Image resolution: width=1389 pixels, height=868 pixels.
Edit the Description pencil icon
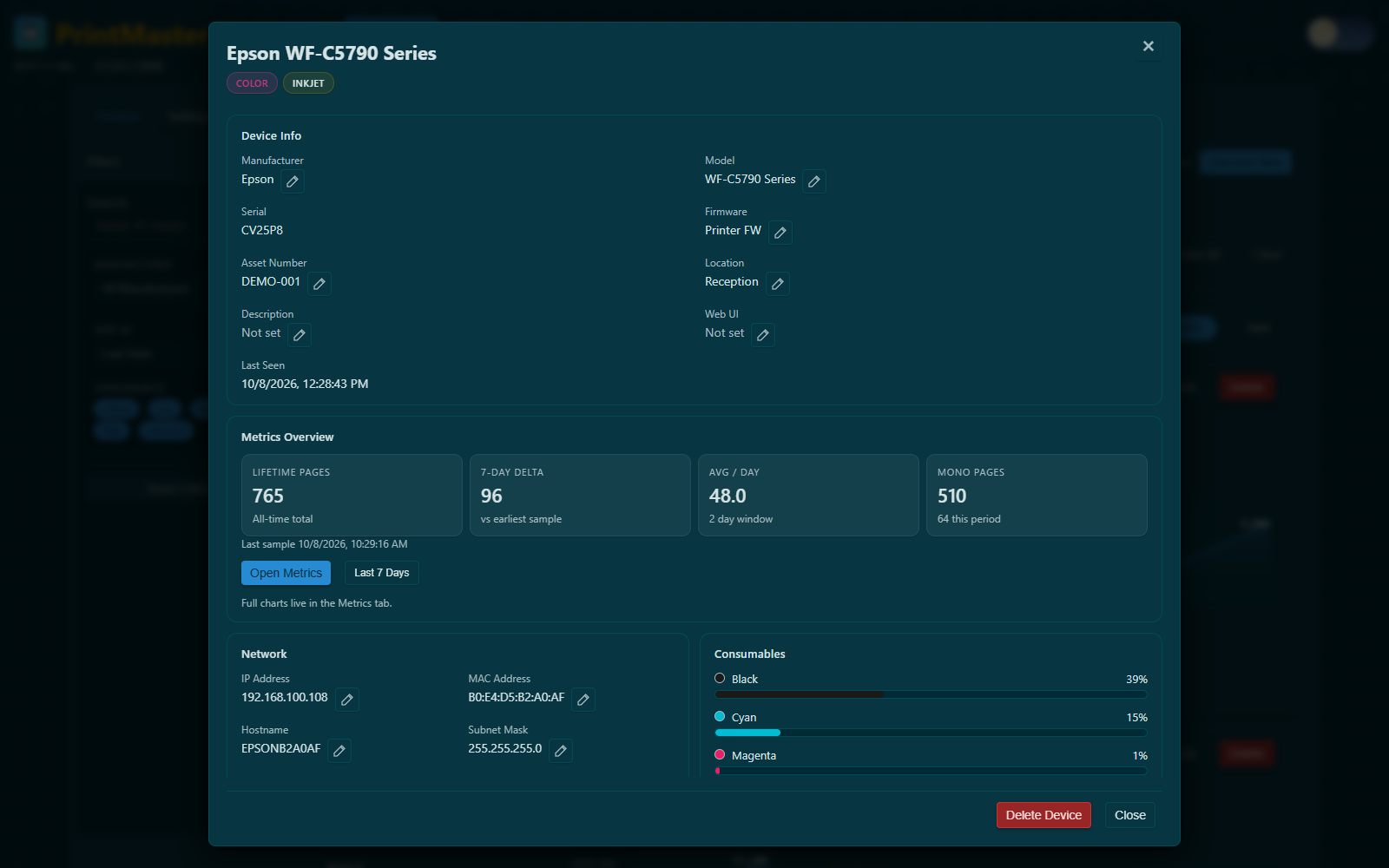point(300,335)
